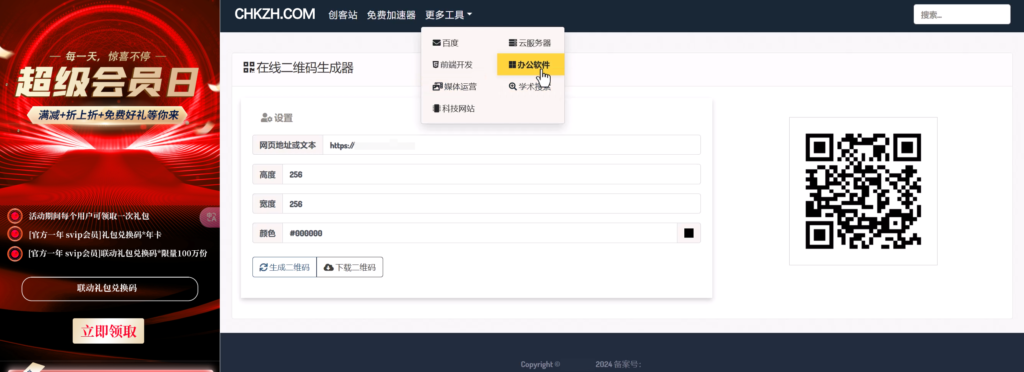1024x372 pixels.
Task: Click the cloud download icon on 下载二维码
Action: point(328,267)
